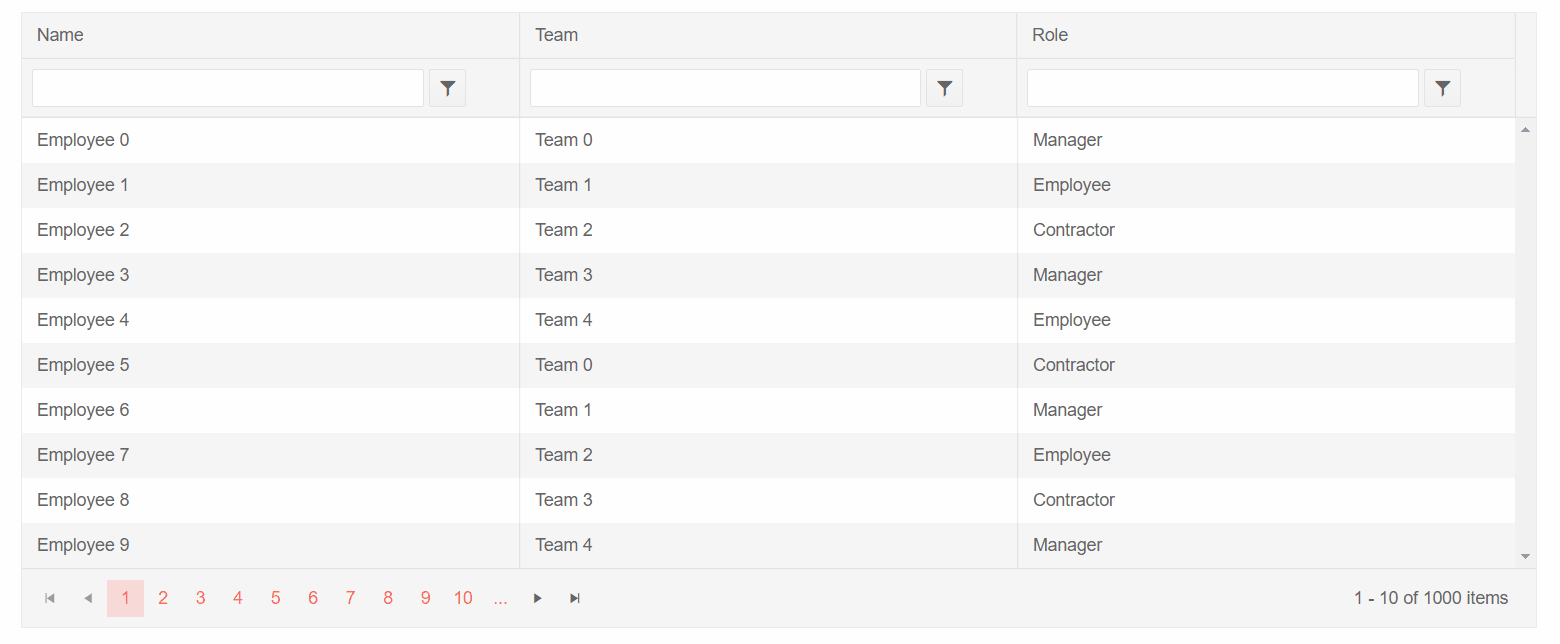Image resolution: width=1560 pixels, height=644 pixels.
Task: Select the Employee 2 name cell
Action: pyautogui.click(x=270, y=230)
